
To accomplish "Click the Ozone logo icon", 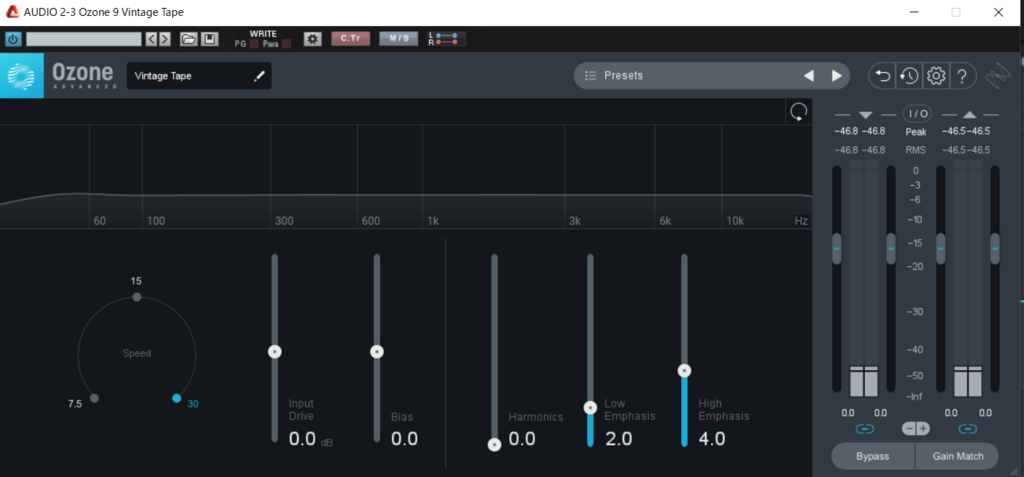I will (22, 76).
